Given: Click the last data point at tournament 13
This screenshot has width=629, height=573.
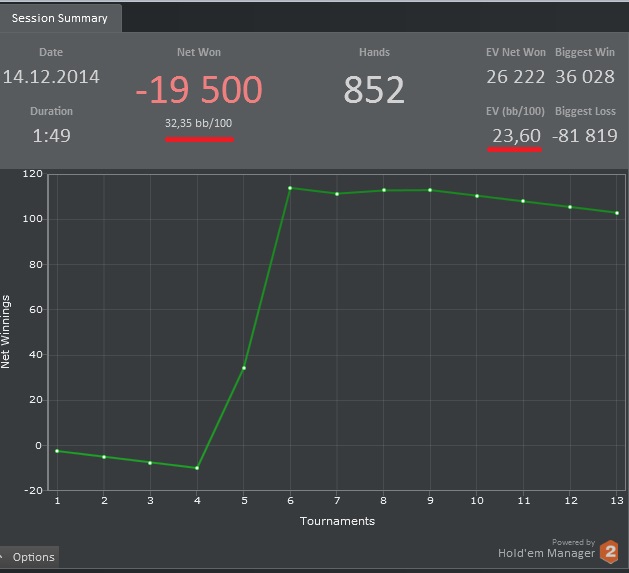Looking at the screenshot, I should tap(617, 213).
